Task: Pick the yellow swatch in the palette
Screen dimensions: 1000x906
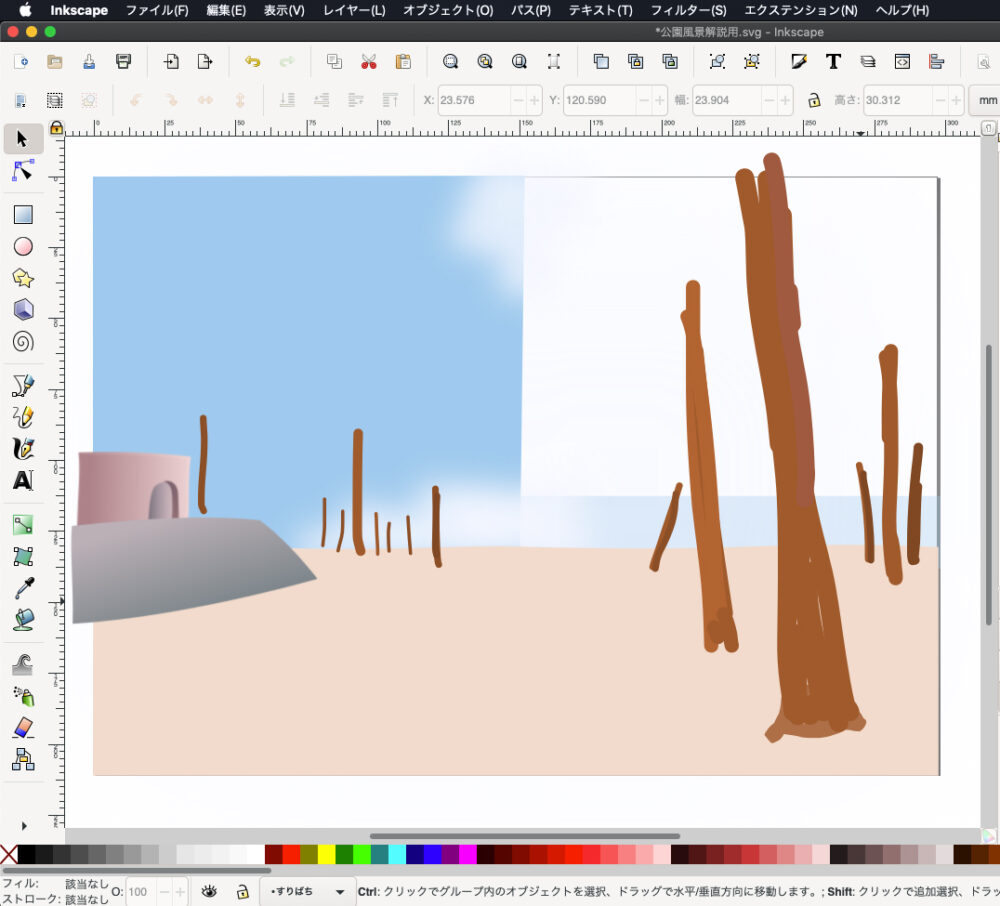Action: [326, 854]
